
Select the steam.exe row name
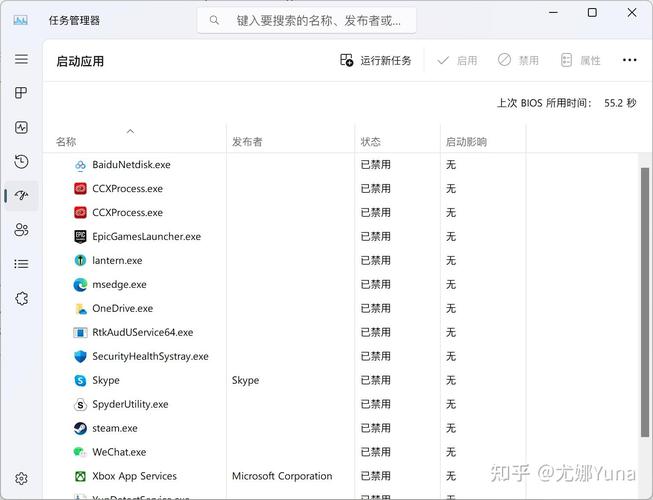[115, 428]
